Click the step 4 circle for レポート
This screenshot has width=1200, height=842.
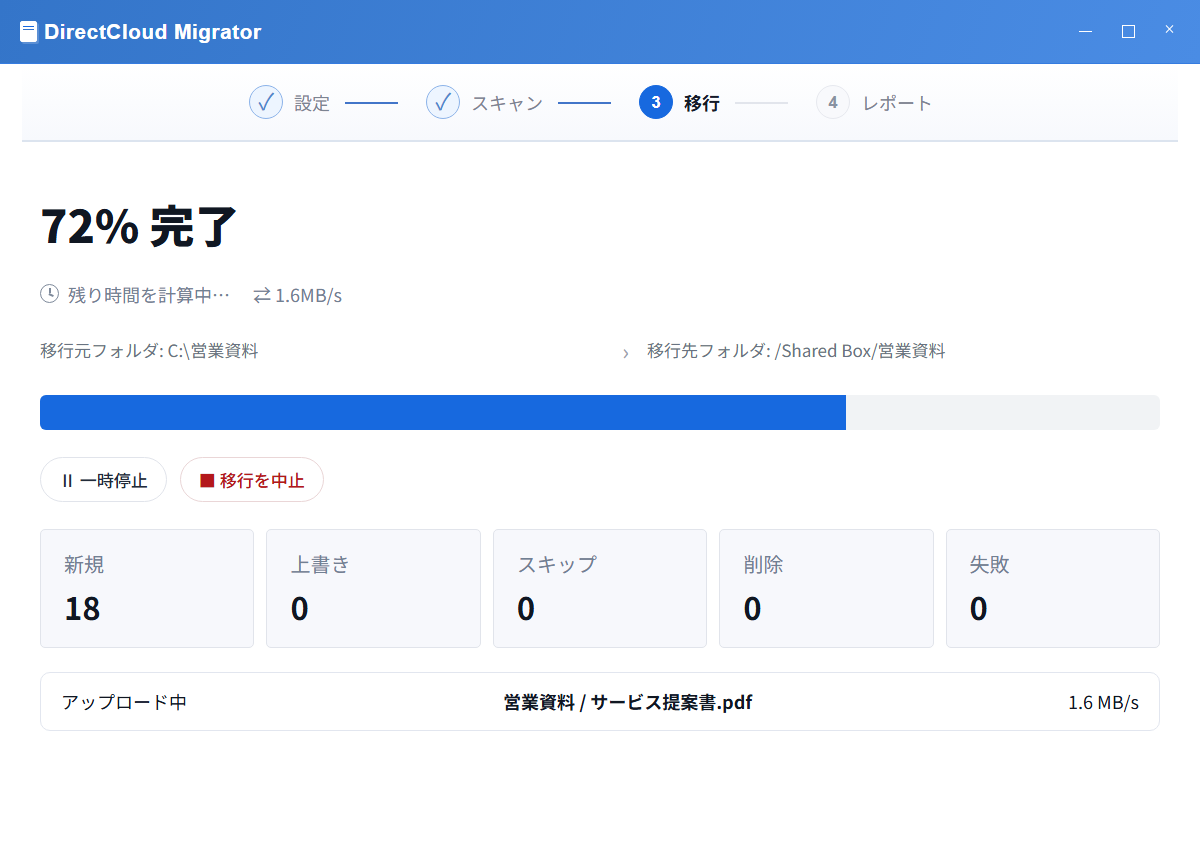(833, 102)
